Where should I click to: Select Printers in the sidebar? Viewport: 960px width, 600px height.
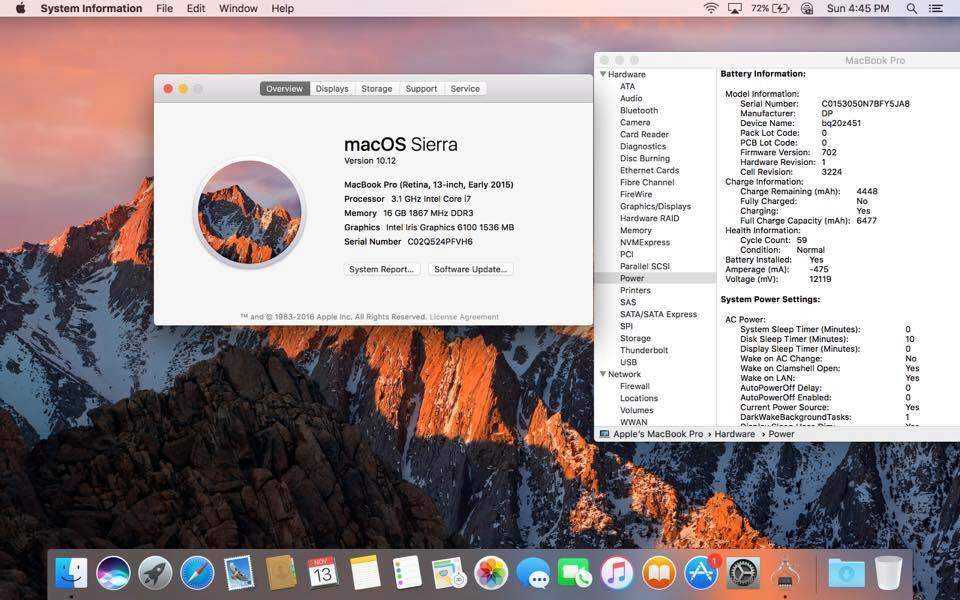[635, 290]
